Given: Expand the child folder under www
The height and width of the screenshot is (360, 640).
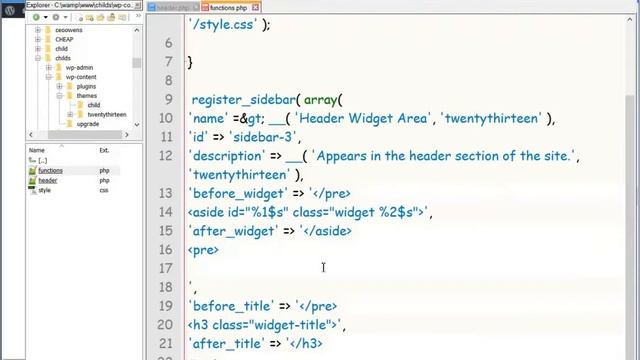Looking at the screenshot, I should pos(38,49).
